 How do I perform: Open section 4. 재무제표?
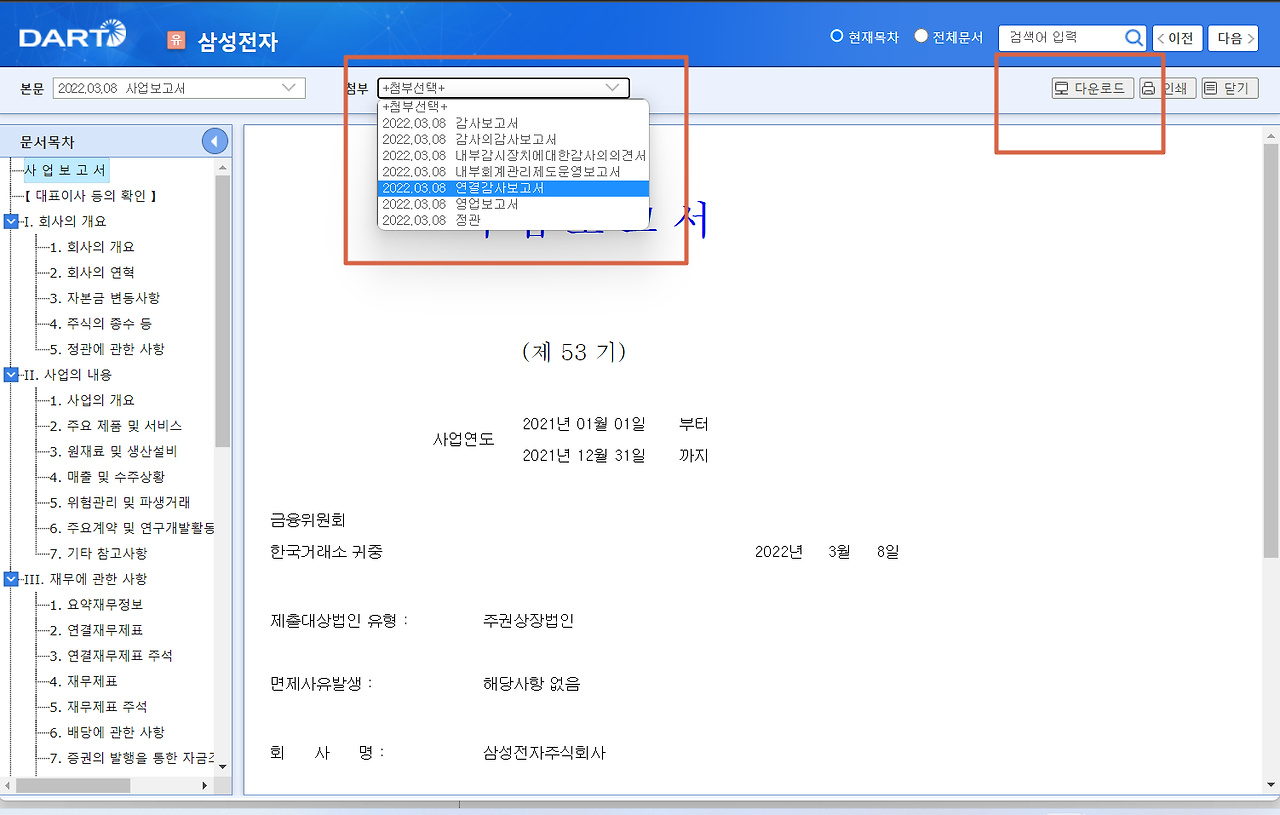point(83,681)
